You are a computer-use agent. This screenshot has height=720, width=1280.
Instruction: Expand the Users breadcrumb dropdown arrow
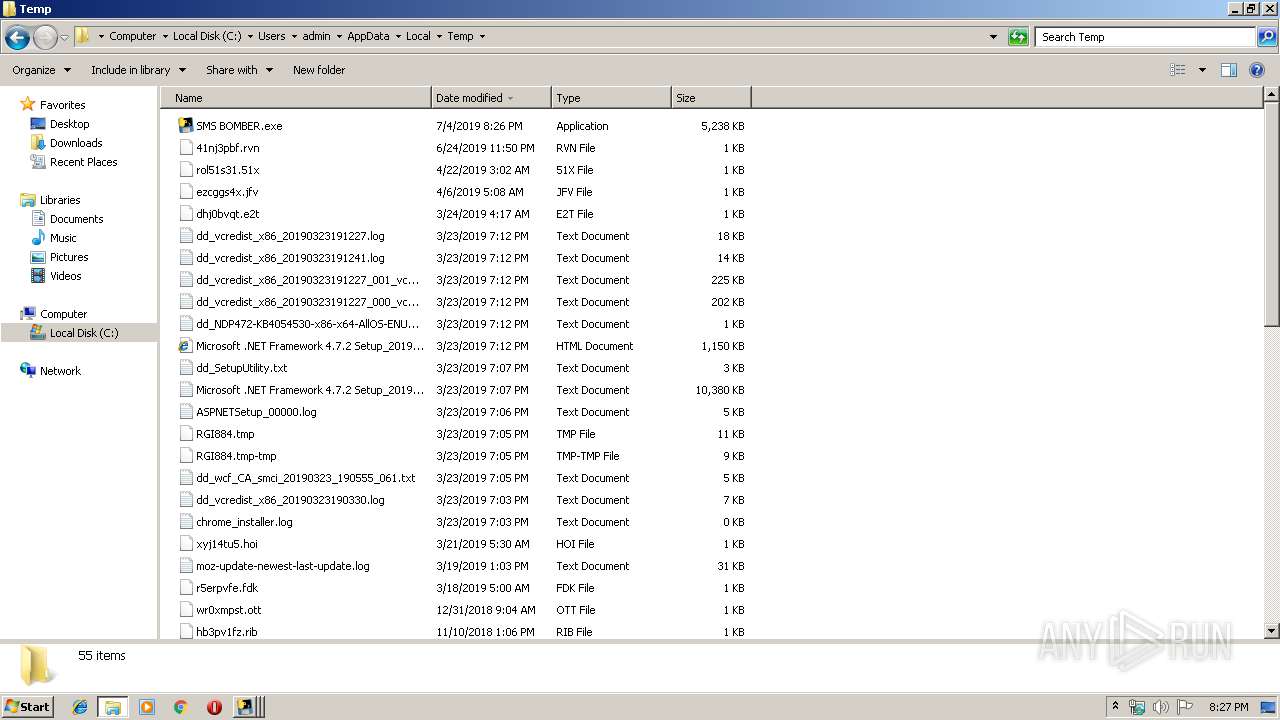293,36
